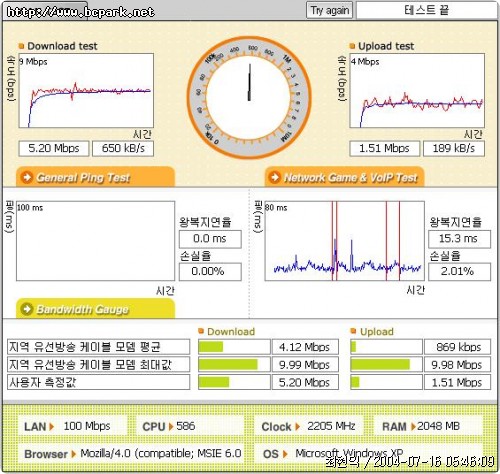Screen dimensions: 500x474
Task: Click the Upload test speed graph
Action: tap(417, 90)
